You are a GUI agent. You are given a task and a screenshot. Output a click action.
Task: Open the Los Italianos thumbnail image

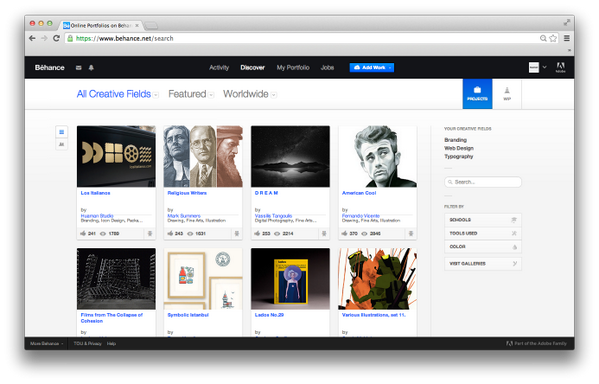pyautogui.click(x=116, y=156)
